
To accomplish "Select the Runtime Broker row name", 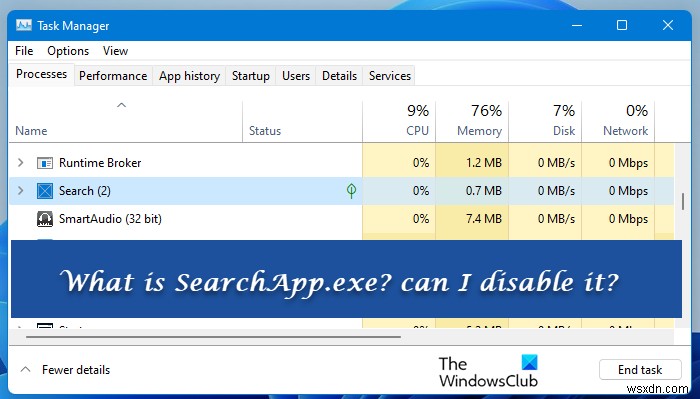I will coord(100,163).
